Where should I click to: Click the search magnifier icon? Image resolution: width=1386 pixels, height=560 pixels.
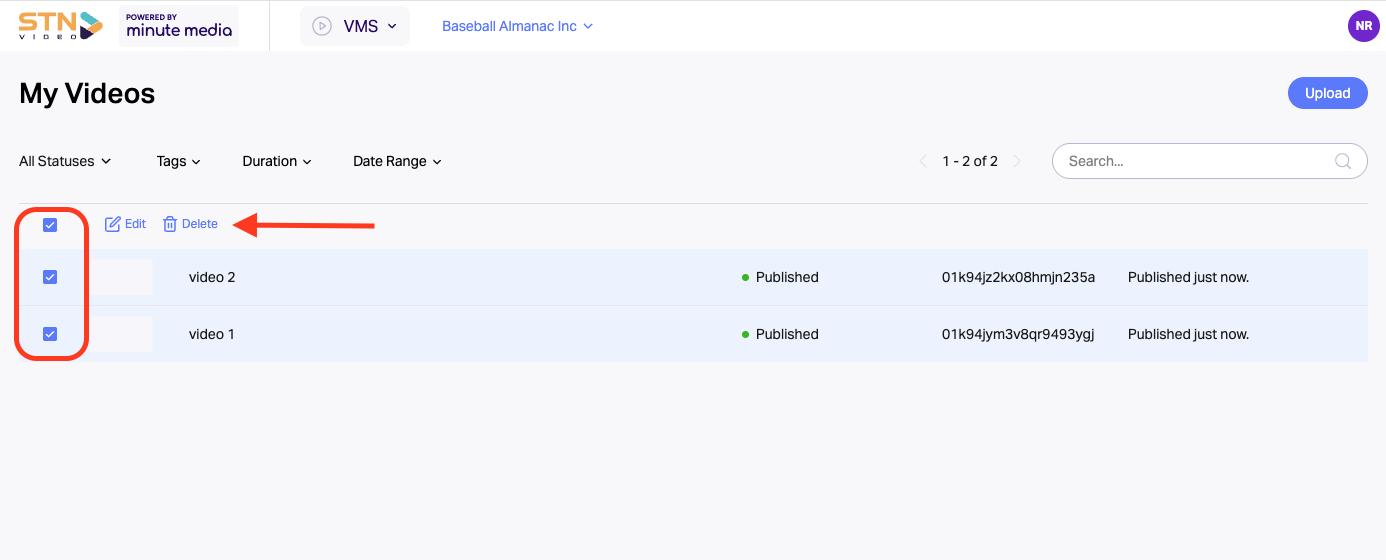1344,161
